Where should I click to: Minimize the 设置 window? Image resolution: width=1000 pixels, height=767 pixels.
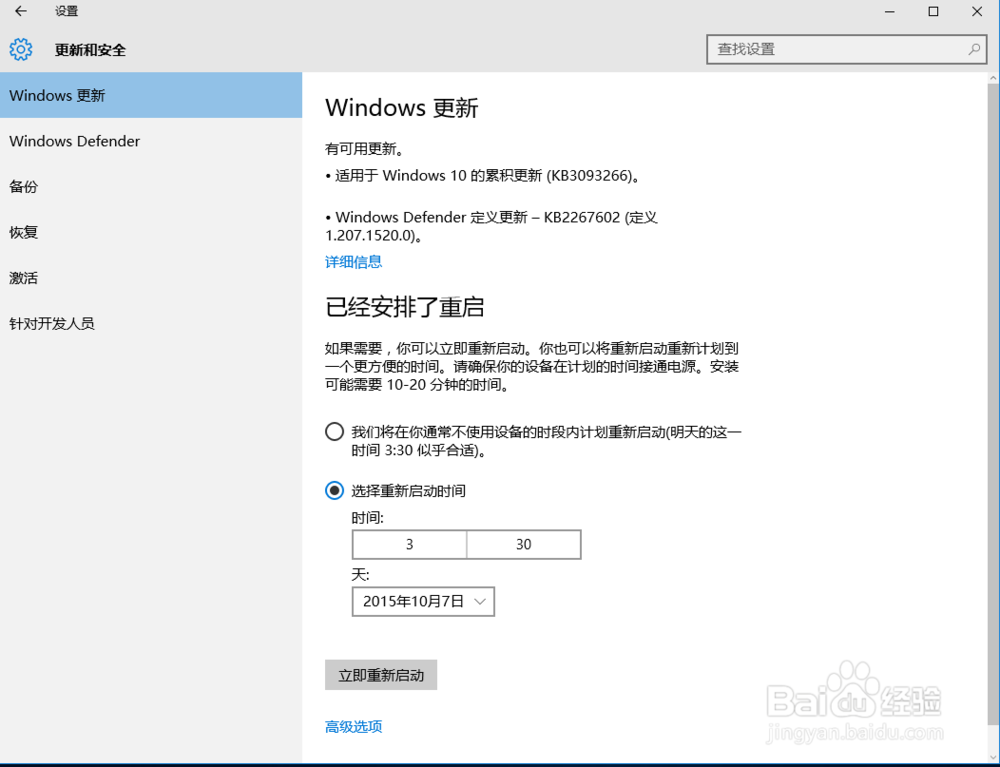coord(890,11)
